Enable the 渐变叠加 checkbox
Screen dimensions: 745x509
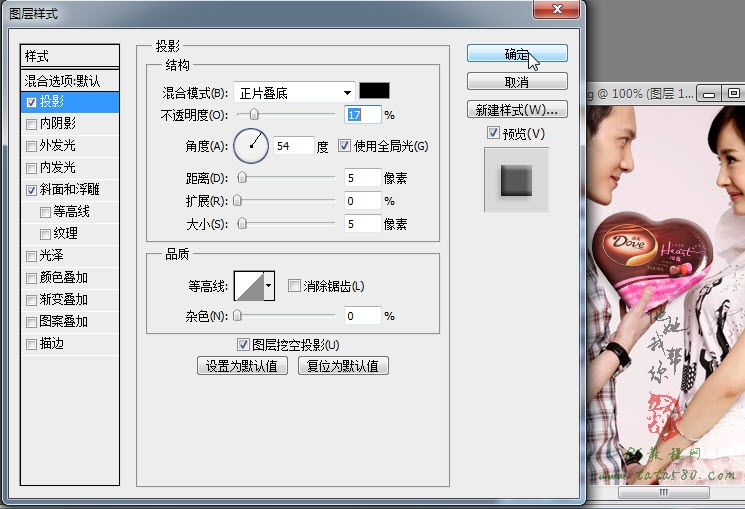click(x=31, y=300)
